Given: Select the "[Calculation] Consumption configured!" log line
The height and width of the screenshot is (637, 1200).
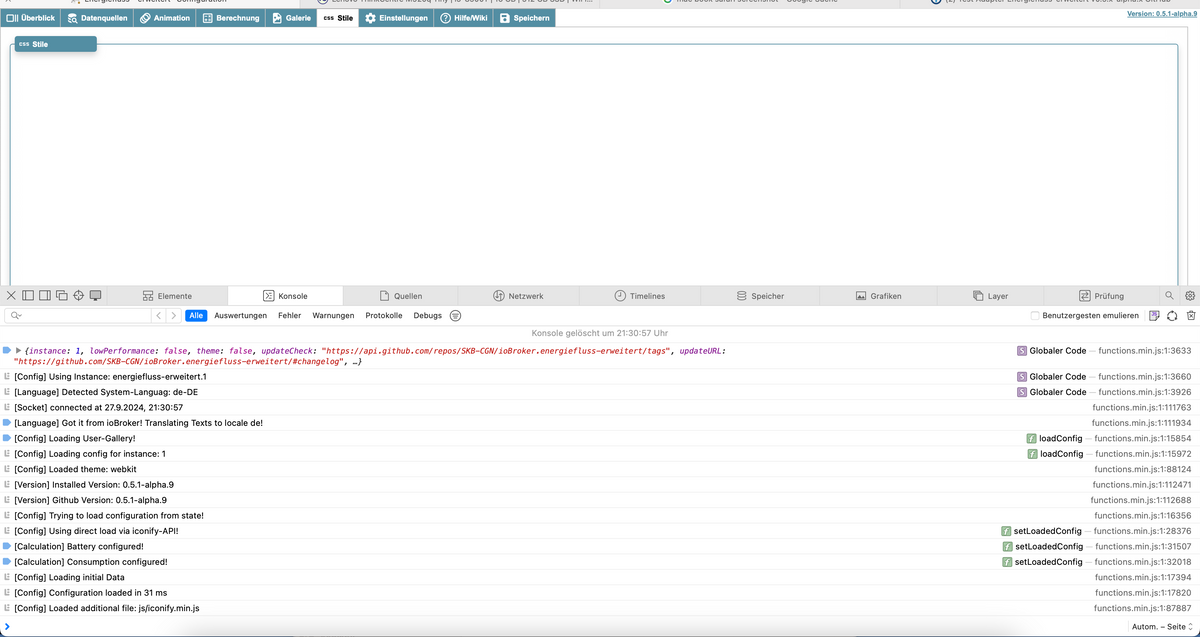Looking at the screenshot, I should click(600, 562).
